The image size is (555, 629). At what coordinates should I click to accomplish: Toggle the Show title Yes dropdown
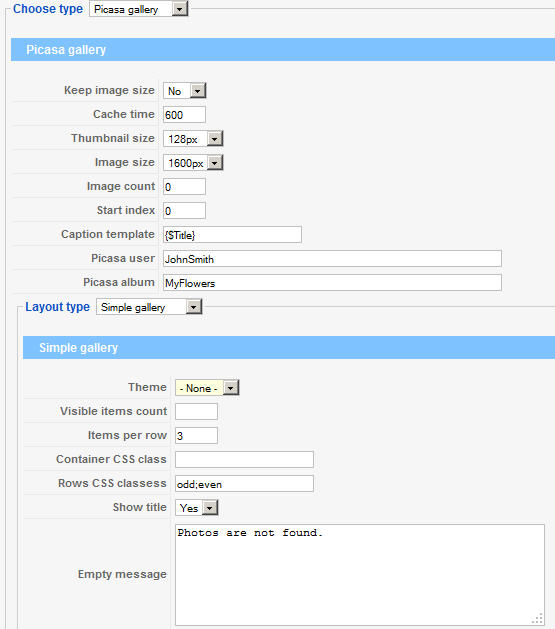[196, 508]
